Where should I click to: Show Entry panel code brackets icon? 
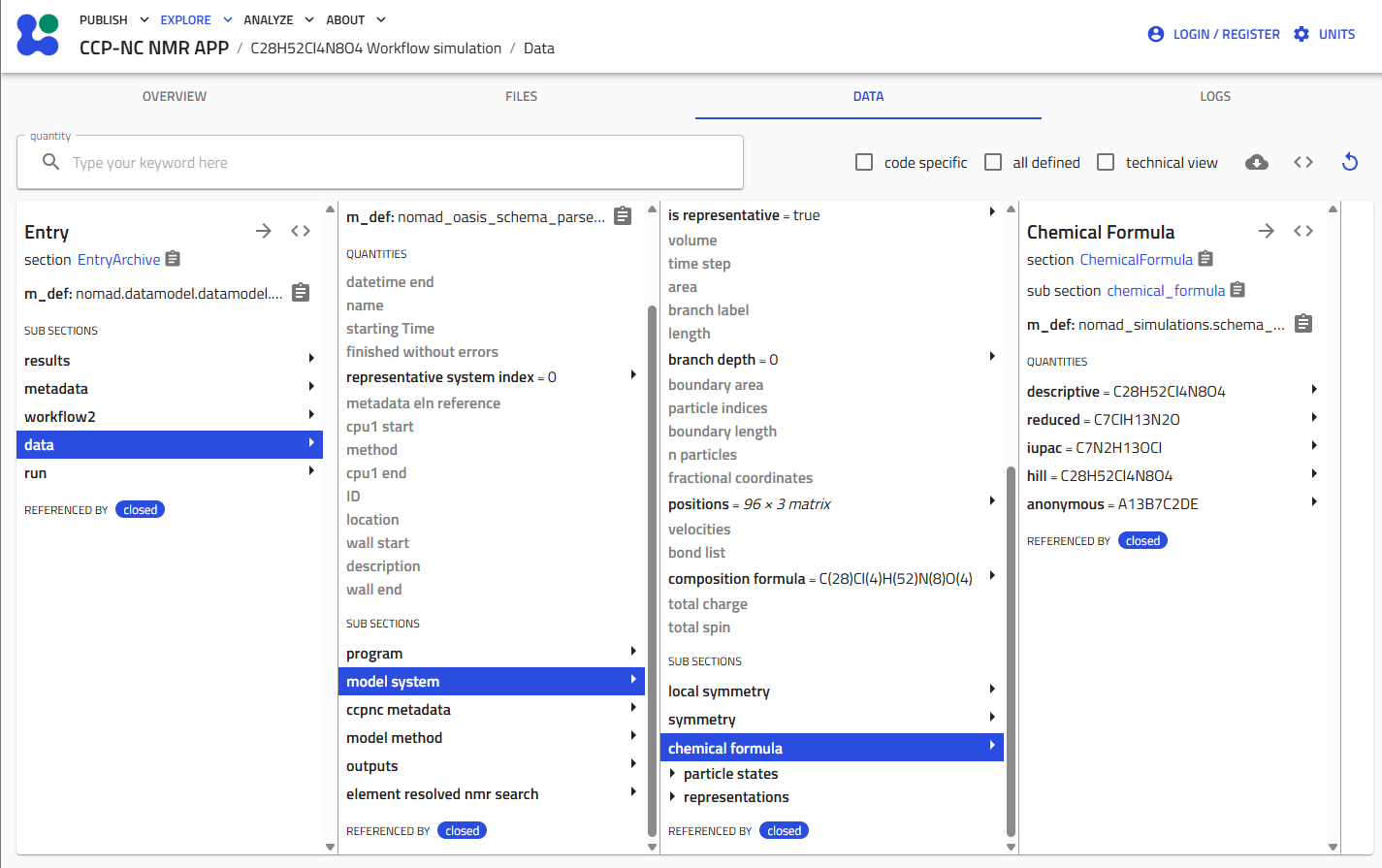coord(301,231)
